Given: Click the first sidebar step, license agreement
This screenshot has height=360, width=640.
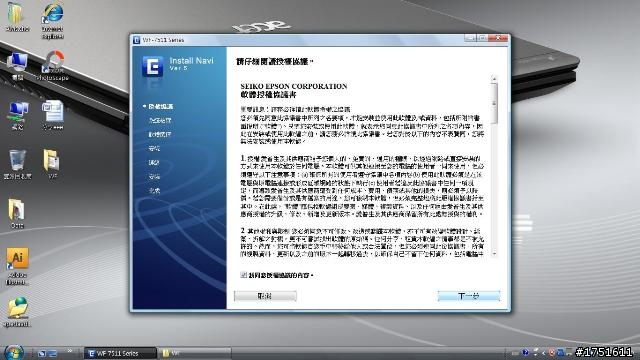Looking at the screenshot, I should [x=161, y=107].
